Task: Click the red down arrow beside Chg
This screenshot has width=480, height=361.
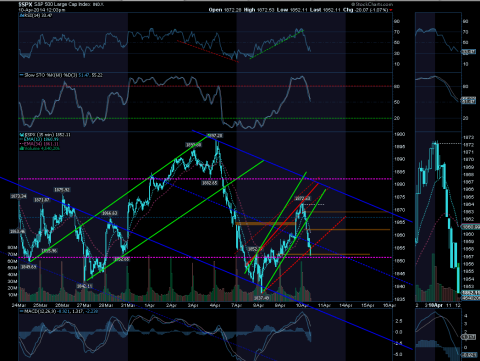Action: pos(391,10)
